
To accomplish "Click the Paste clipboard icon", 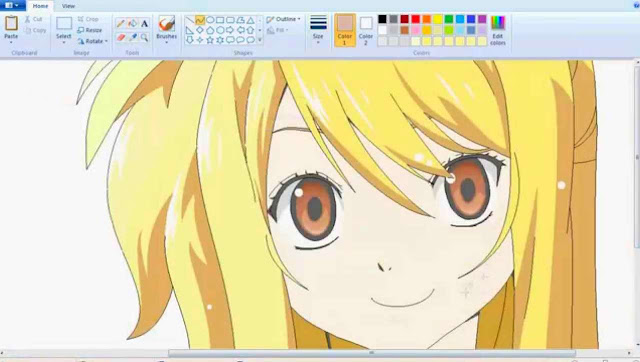I will coord(11,24).
